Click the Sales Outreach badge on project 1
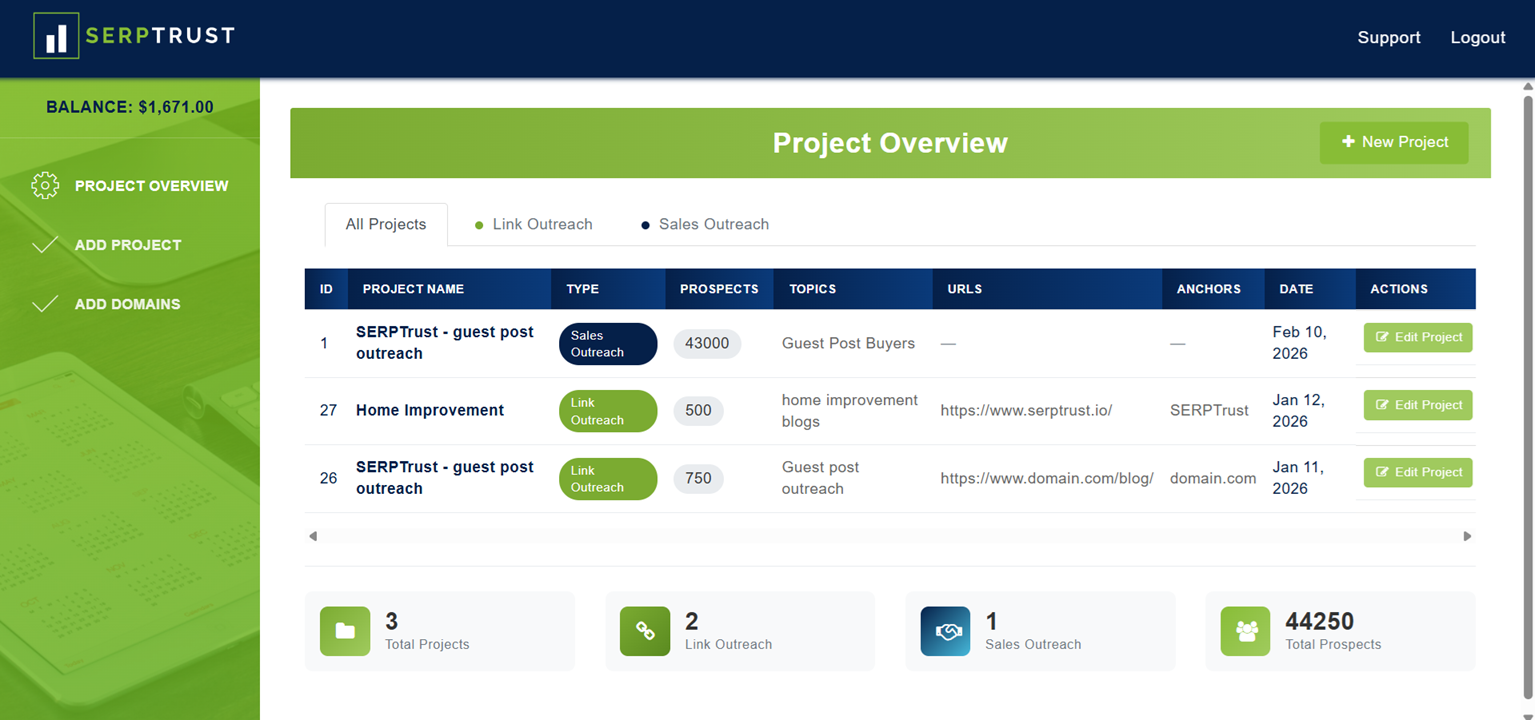The image size is (1535, 720). pyautogui.click(x=607, y=344)
